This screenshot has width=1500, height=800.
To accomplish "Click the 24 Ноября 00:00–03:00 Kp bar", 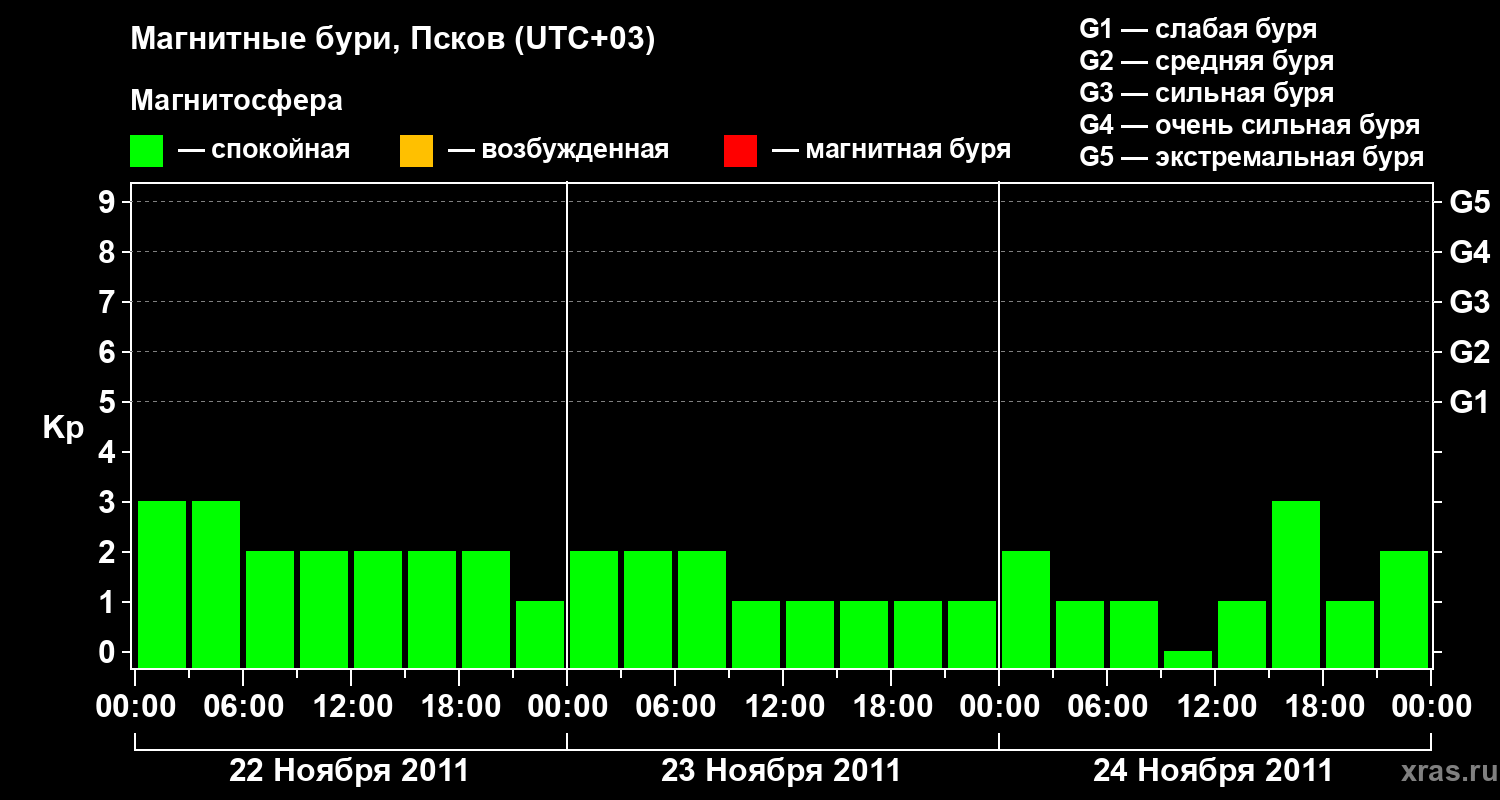I will click(1026, 609).
